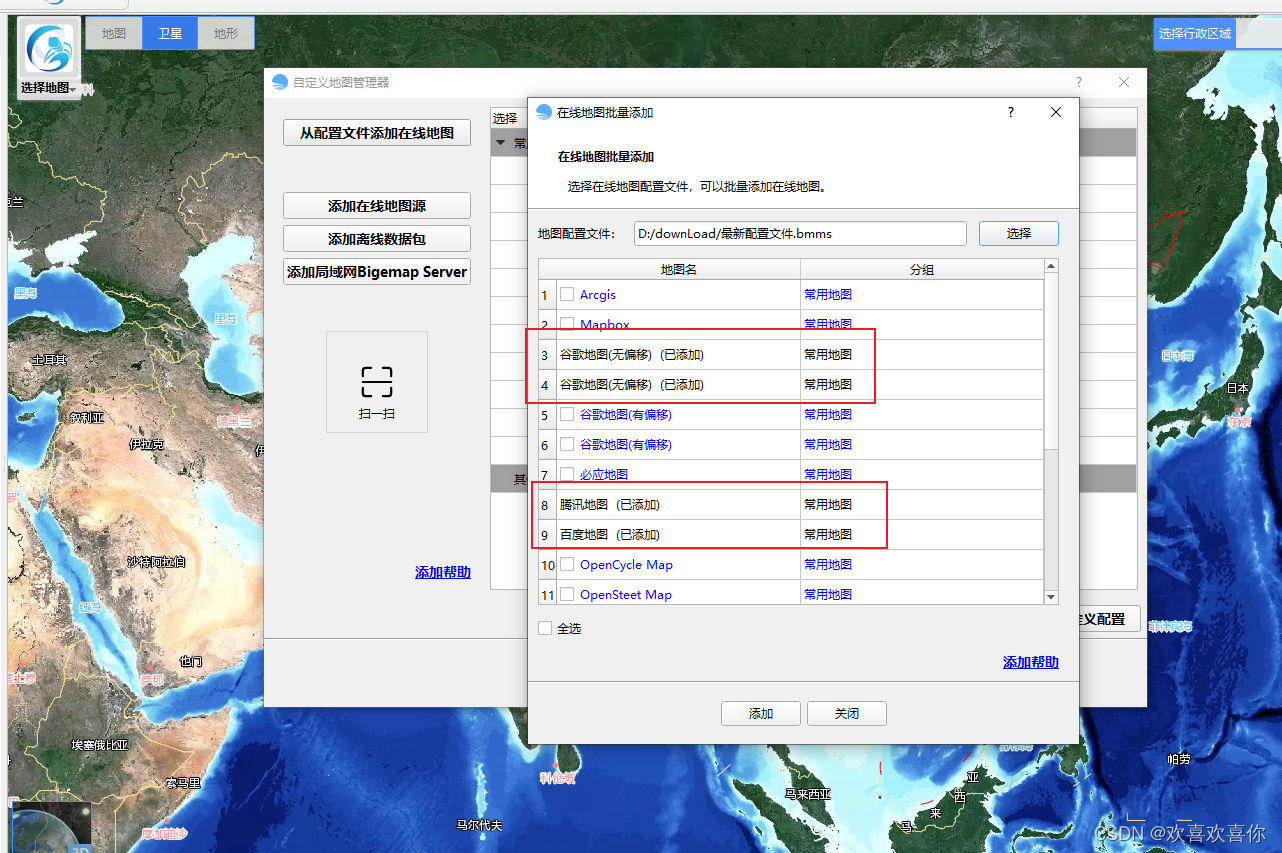This screenshot has height=853, width=1282.
Task: Click 谷歌地图(无偏移) (已添加) in row 4
Action: pyautogui.click(x=632, y=384)
